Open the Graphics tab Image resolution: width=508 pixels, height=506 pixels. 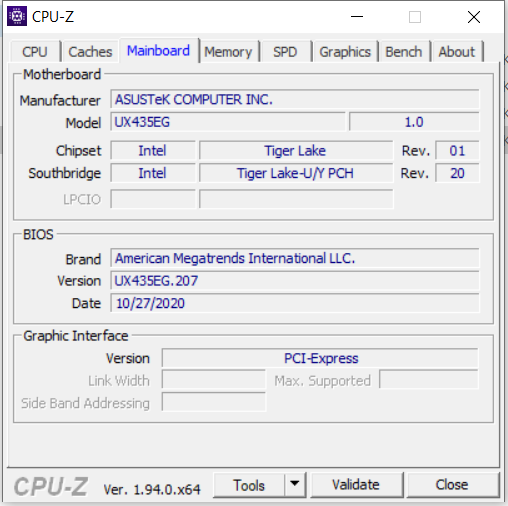click(345, 52)
